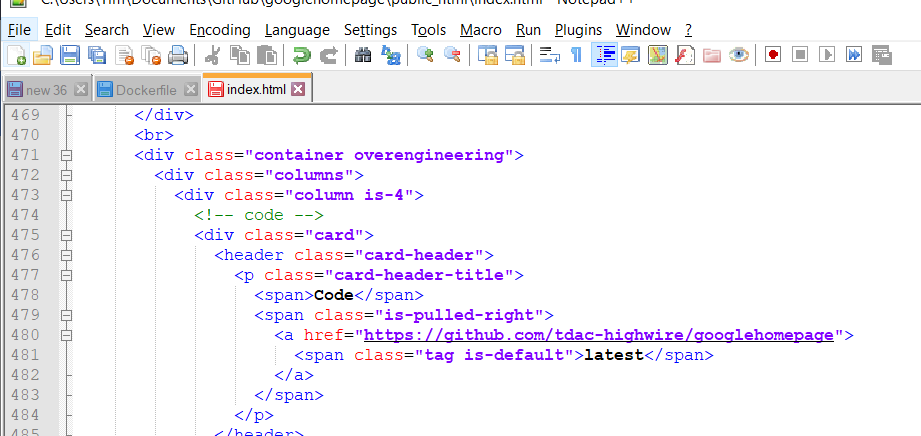
Task: Open the Run menu
Action: pyautogui.click(x=528, y=29)
